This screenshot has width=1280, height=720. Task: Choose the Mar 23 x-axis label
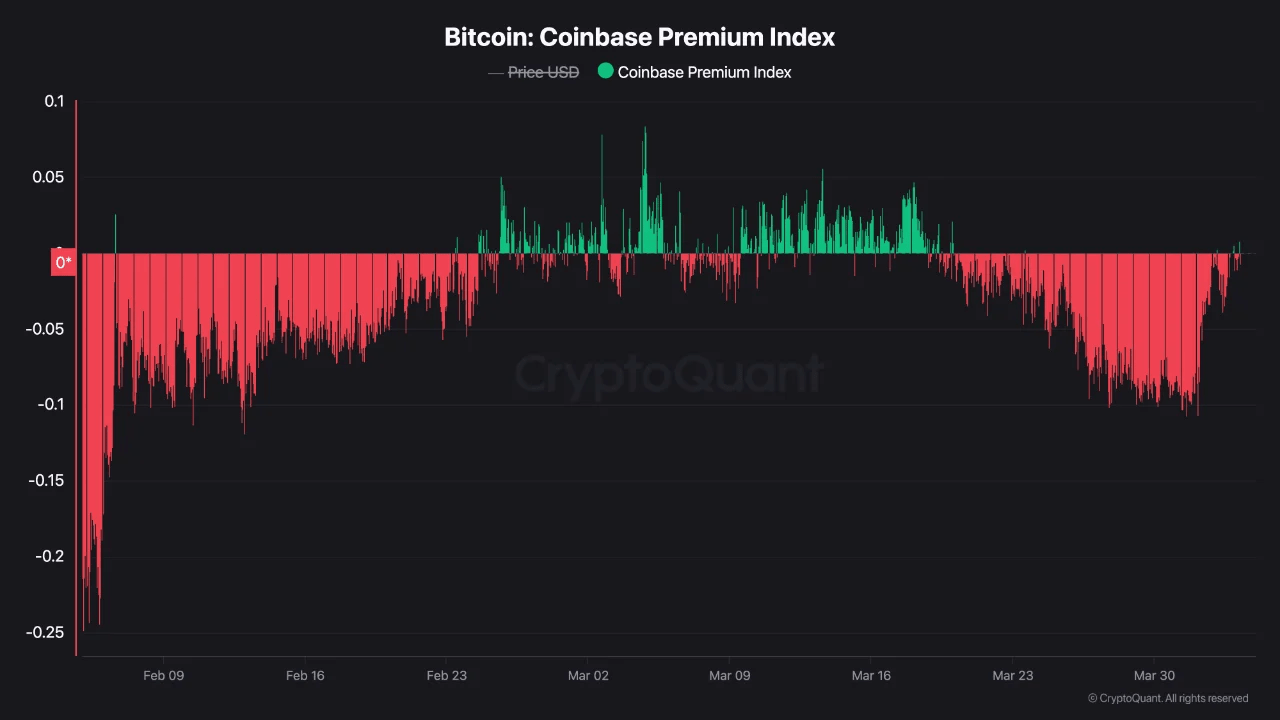point(1012,676)
